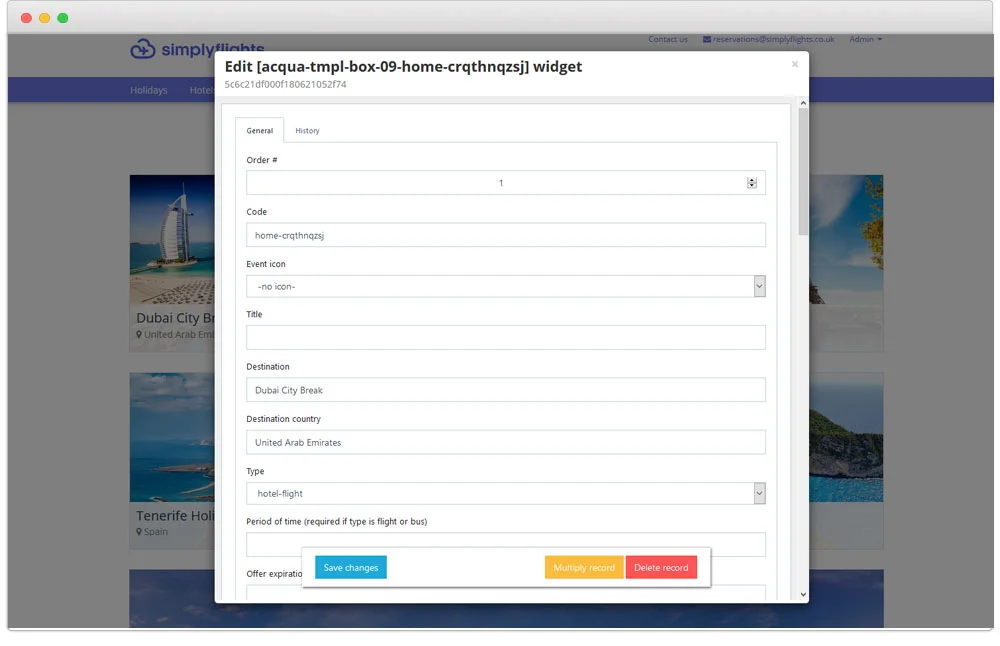Close the Edit widget dialog
1000x646 pixels.
tap(795, 65)
